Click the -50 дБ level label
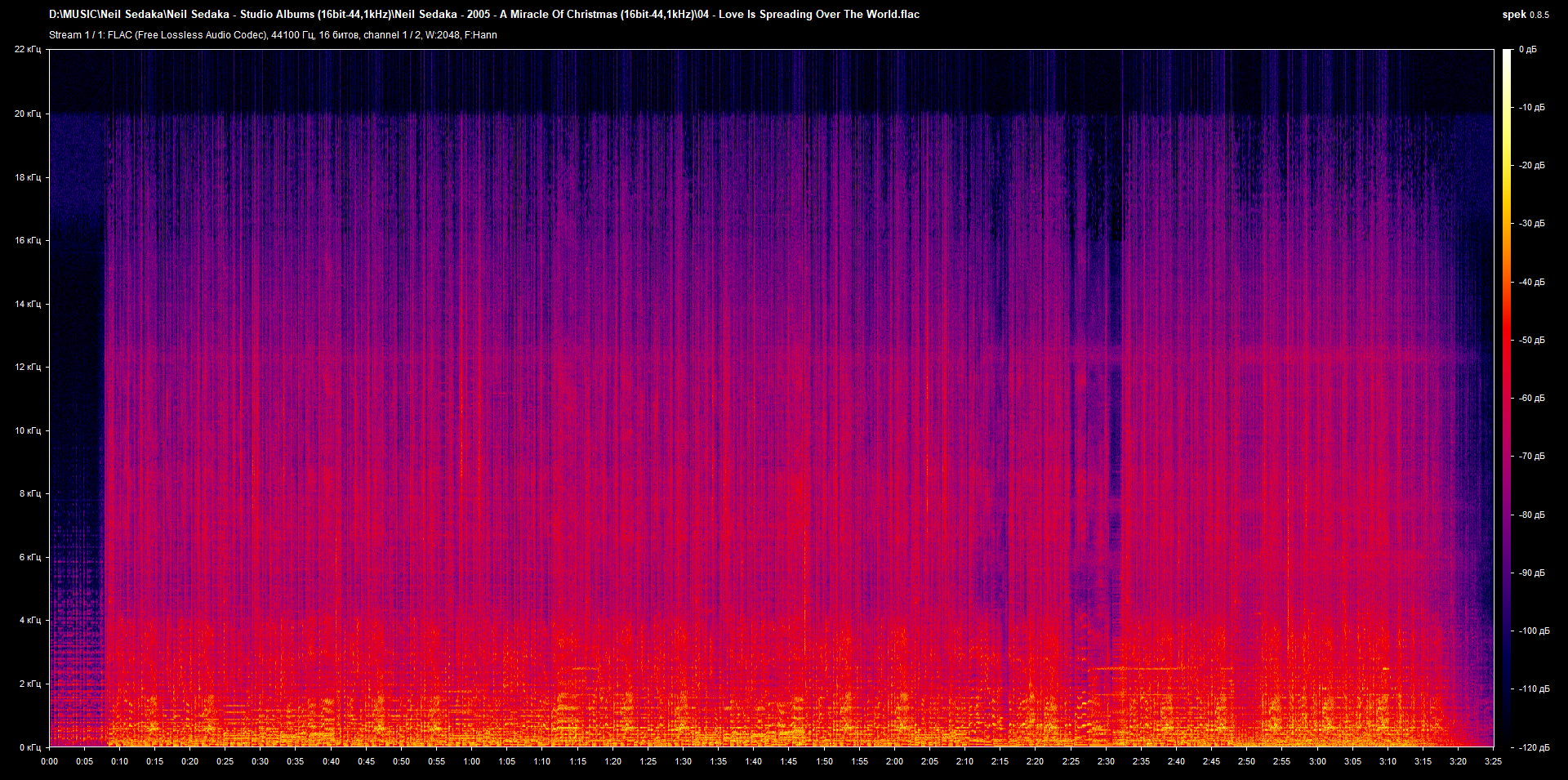 click(1532, 340)
